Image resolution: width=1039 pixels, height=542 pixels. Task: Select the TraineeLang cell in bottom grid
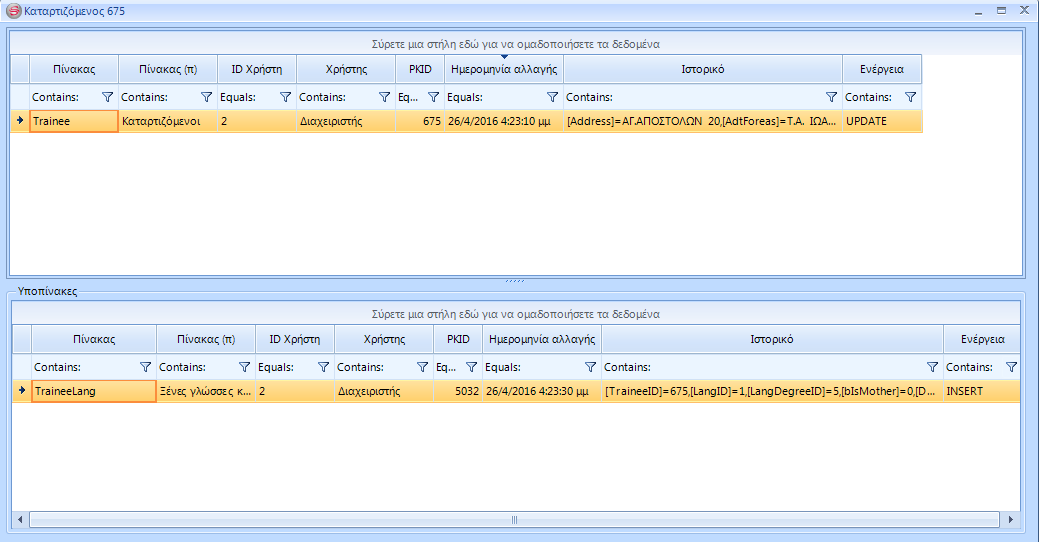point(93,391)
